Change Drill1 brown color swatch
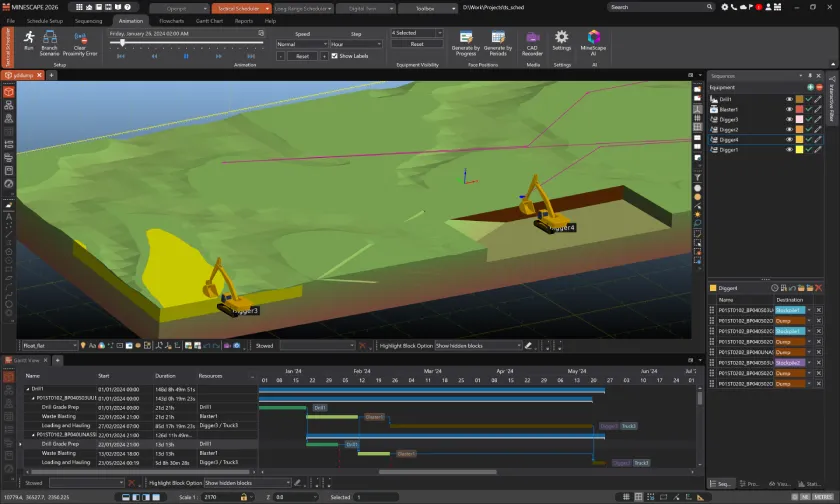 click(x=799, y=99)
